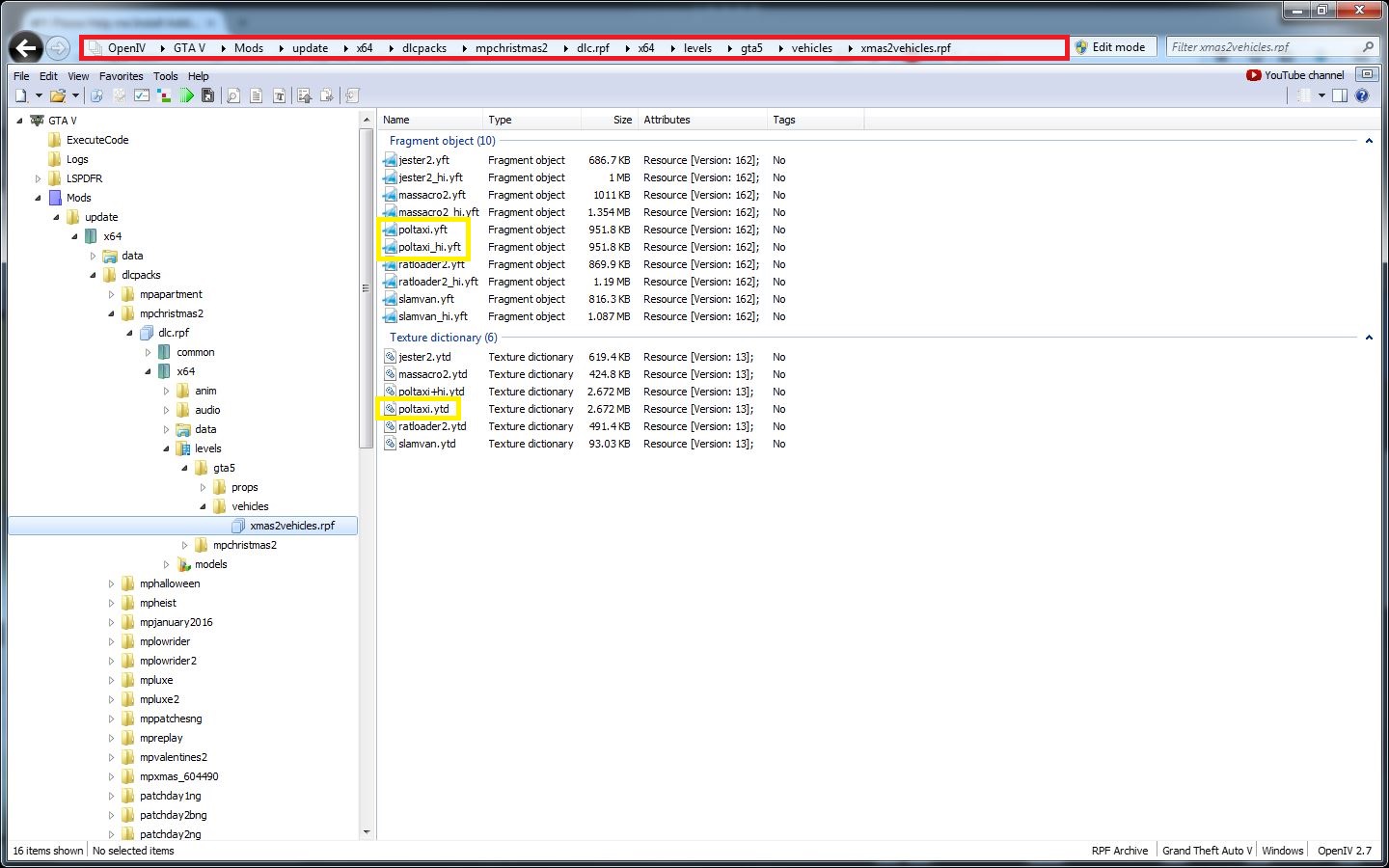Screen dimensions: 1389x868
Task: Open the File menu
Action: pos(21,76)
